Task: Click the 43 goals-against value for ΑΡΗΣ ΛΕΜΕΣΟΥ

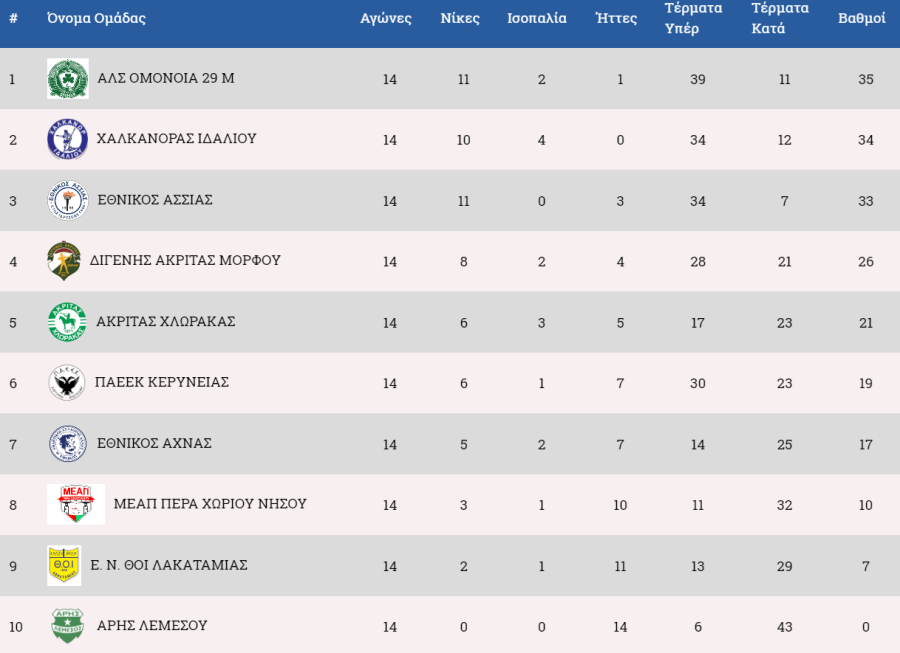Action: point(784,627)
